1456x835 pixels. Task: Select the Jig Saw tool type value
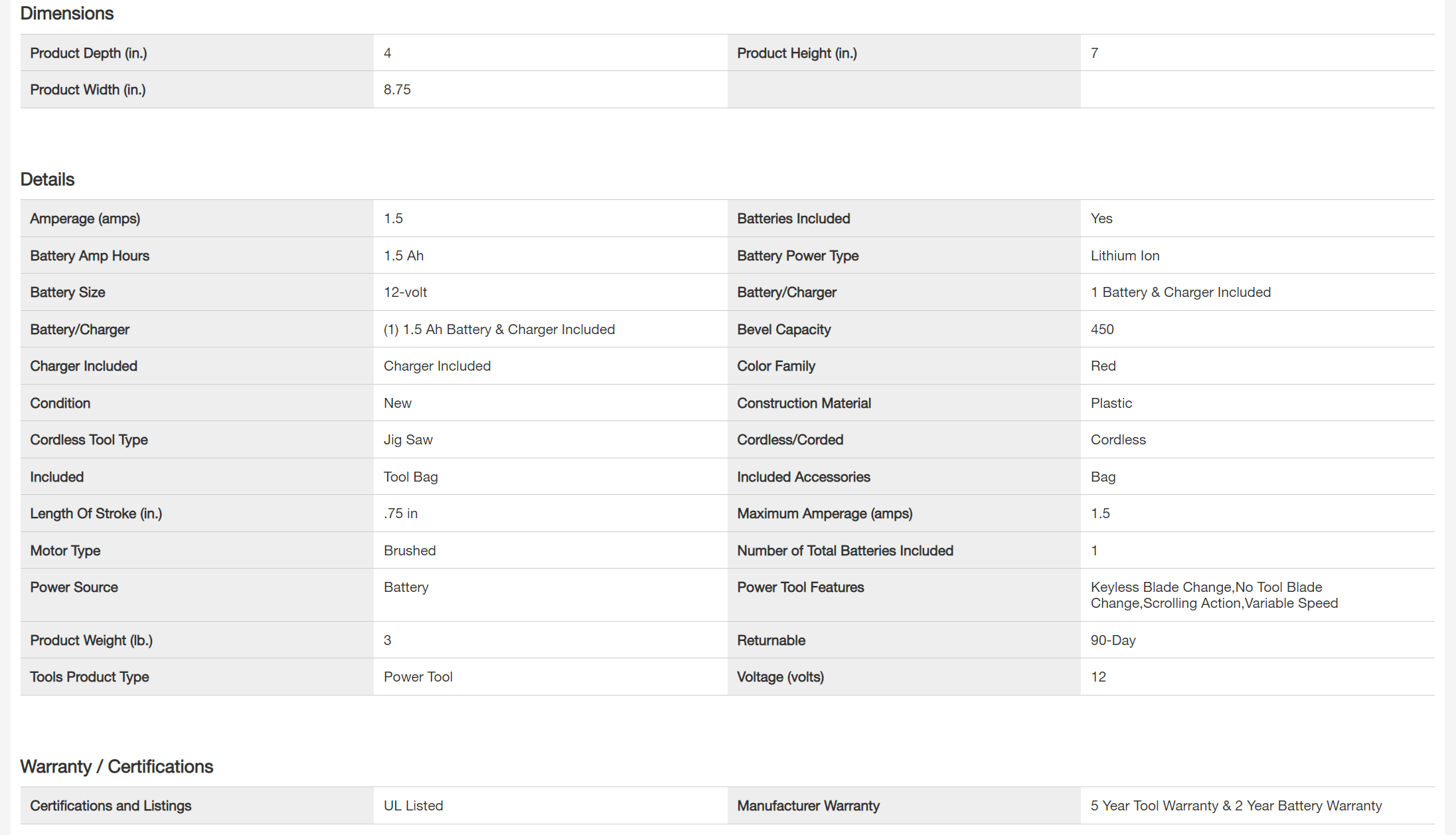tap(408, 440)
